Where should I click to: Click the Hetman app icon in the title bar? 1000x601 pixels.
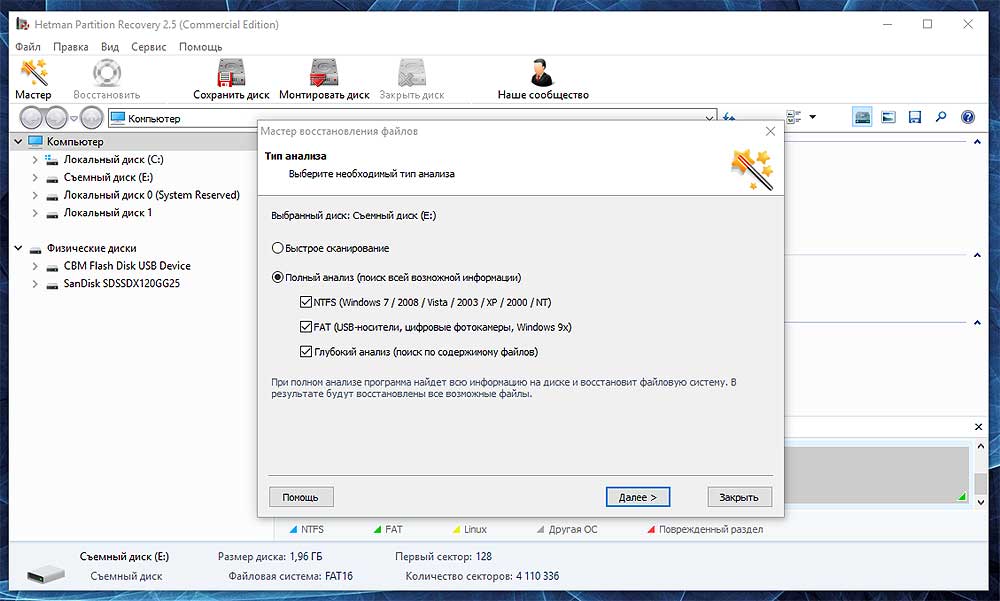[x=22, y=24]
